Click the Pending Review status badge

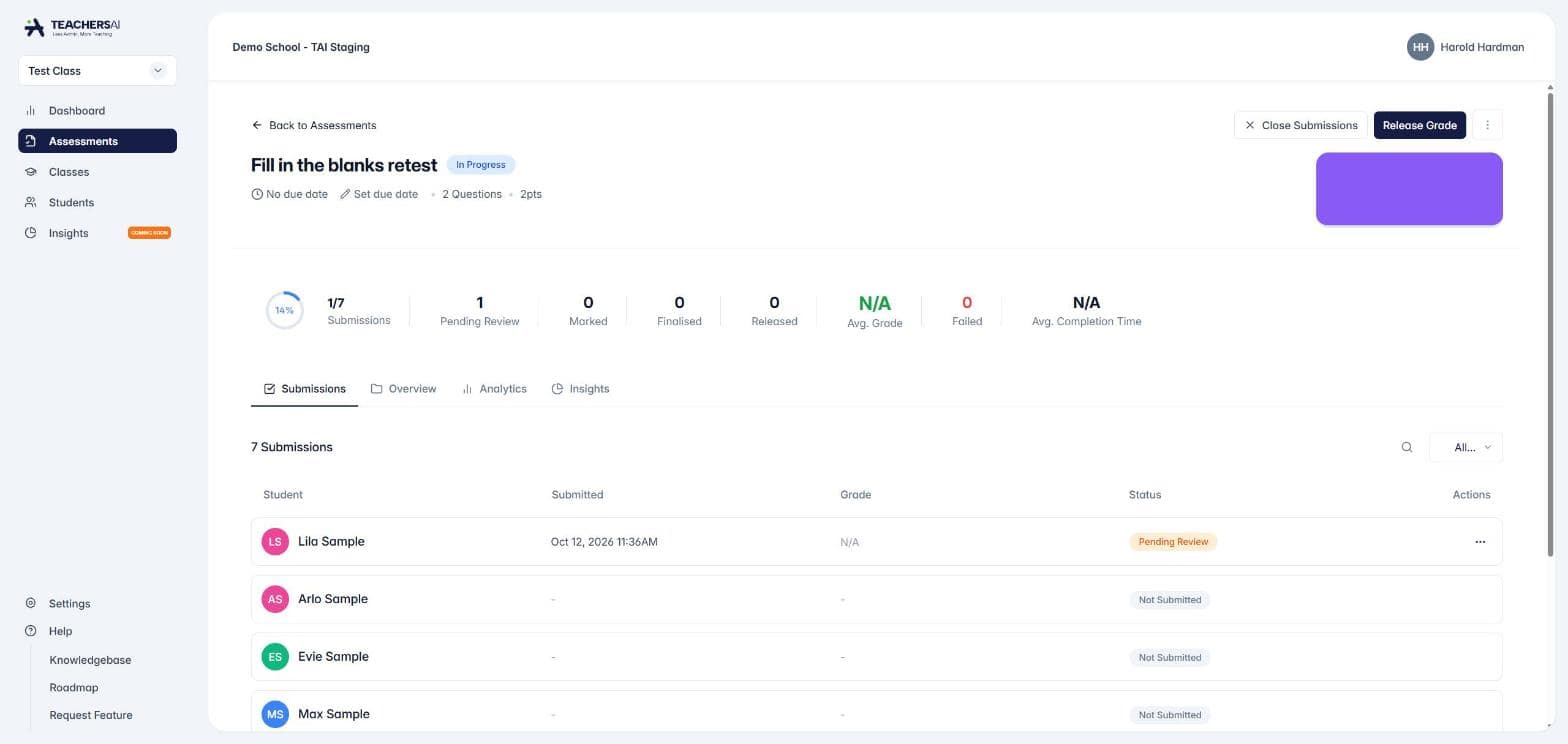(x=1173, y=542)
